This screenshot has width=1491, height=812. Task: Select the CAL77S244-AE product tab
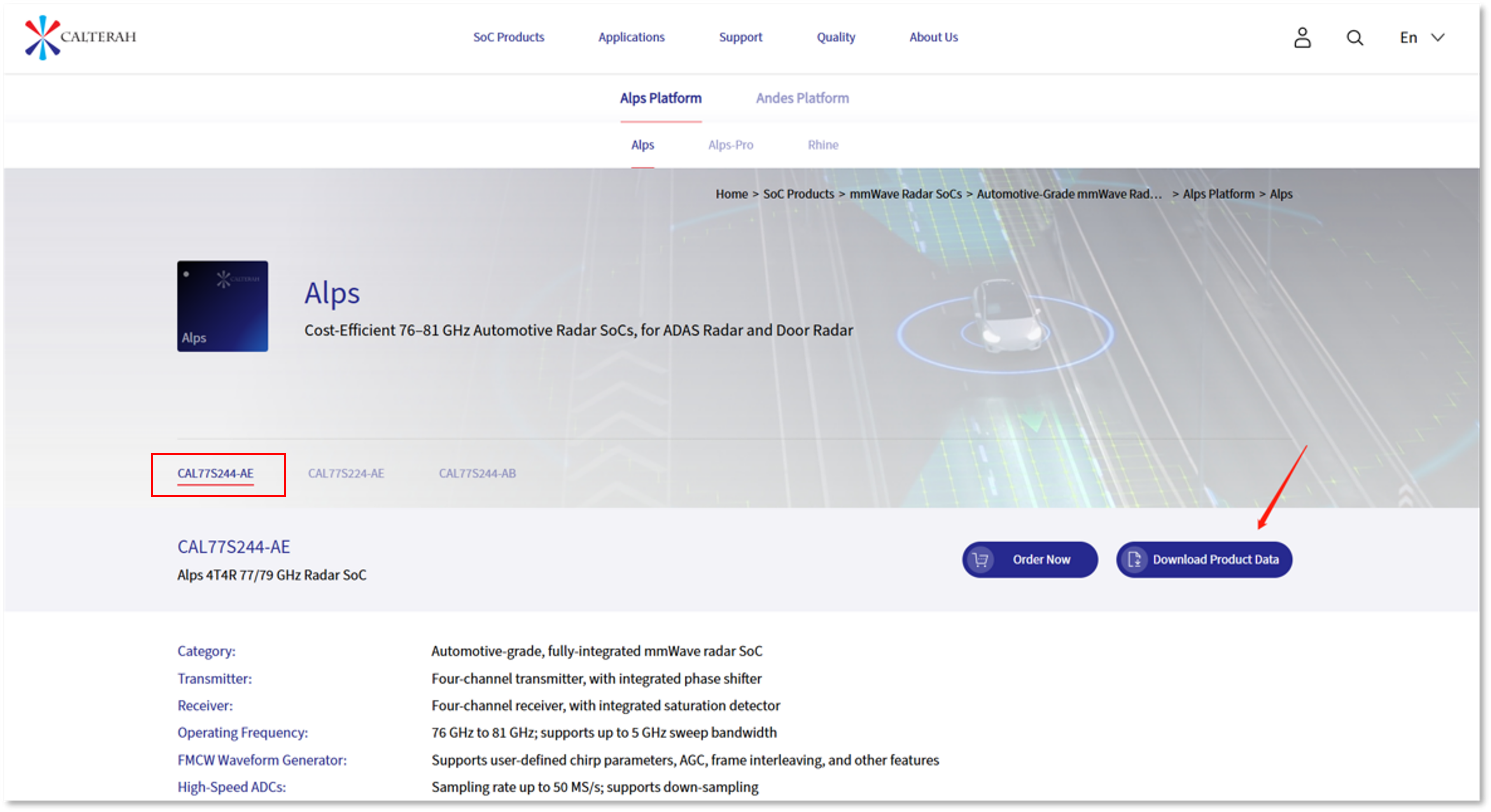pos(215,474)
